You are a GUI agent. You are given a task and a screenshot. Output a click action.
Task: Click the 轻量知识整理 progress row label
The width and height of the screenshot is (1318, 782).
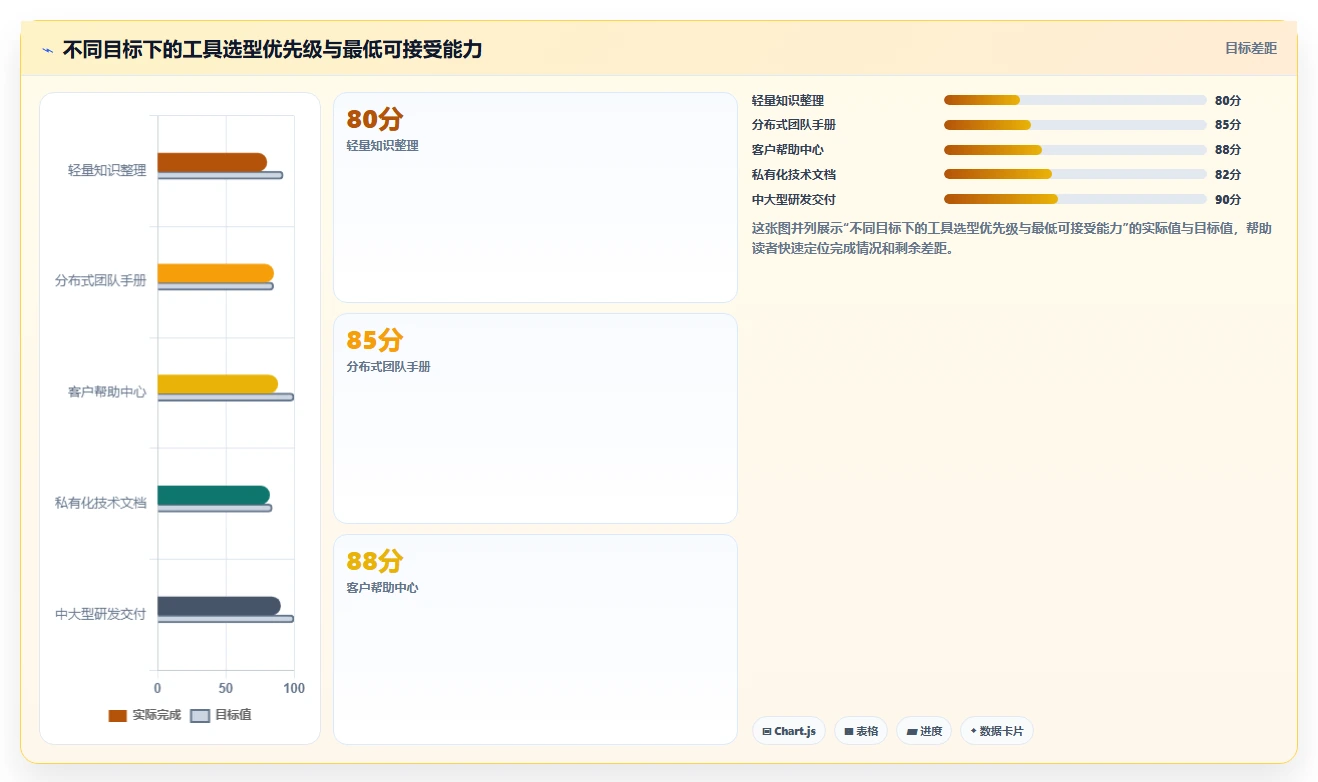pos(788,100)
